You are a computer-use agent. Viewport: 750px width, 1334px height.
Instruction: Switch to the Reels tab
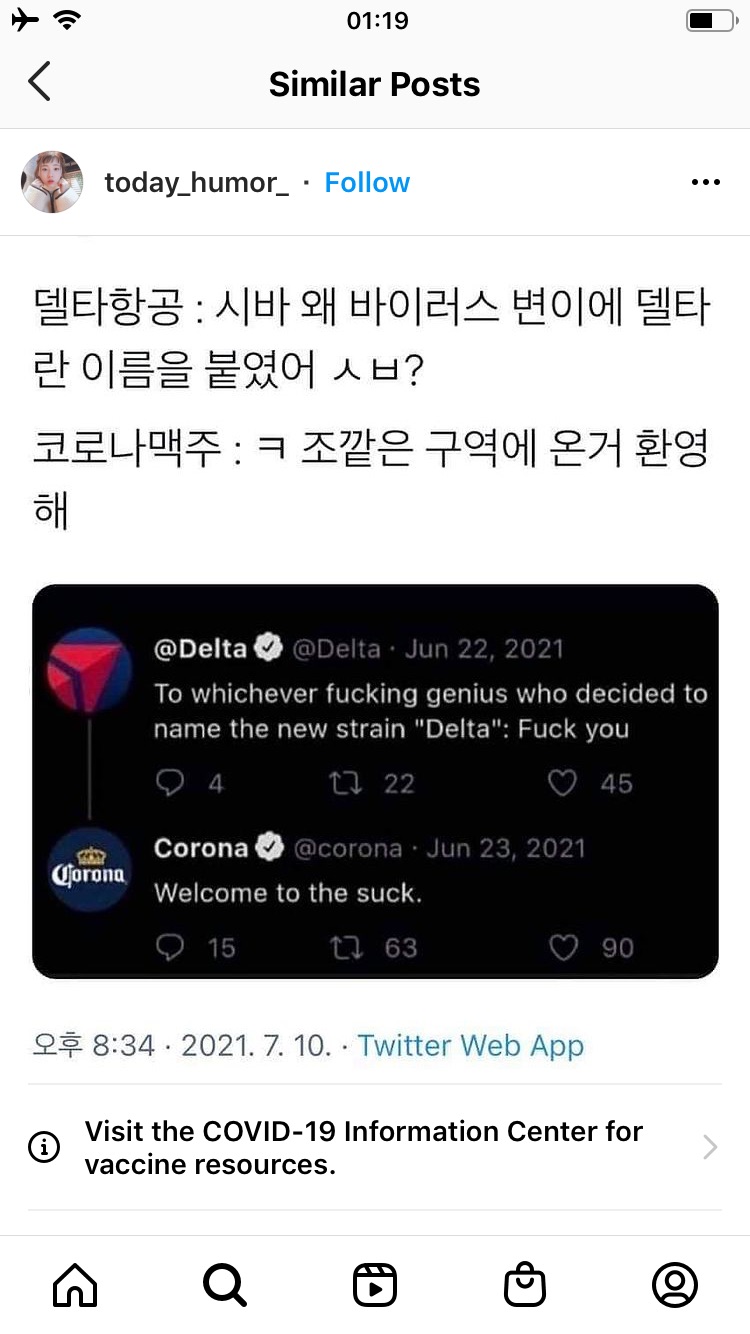click(375, 1285)
